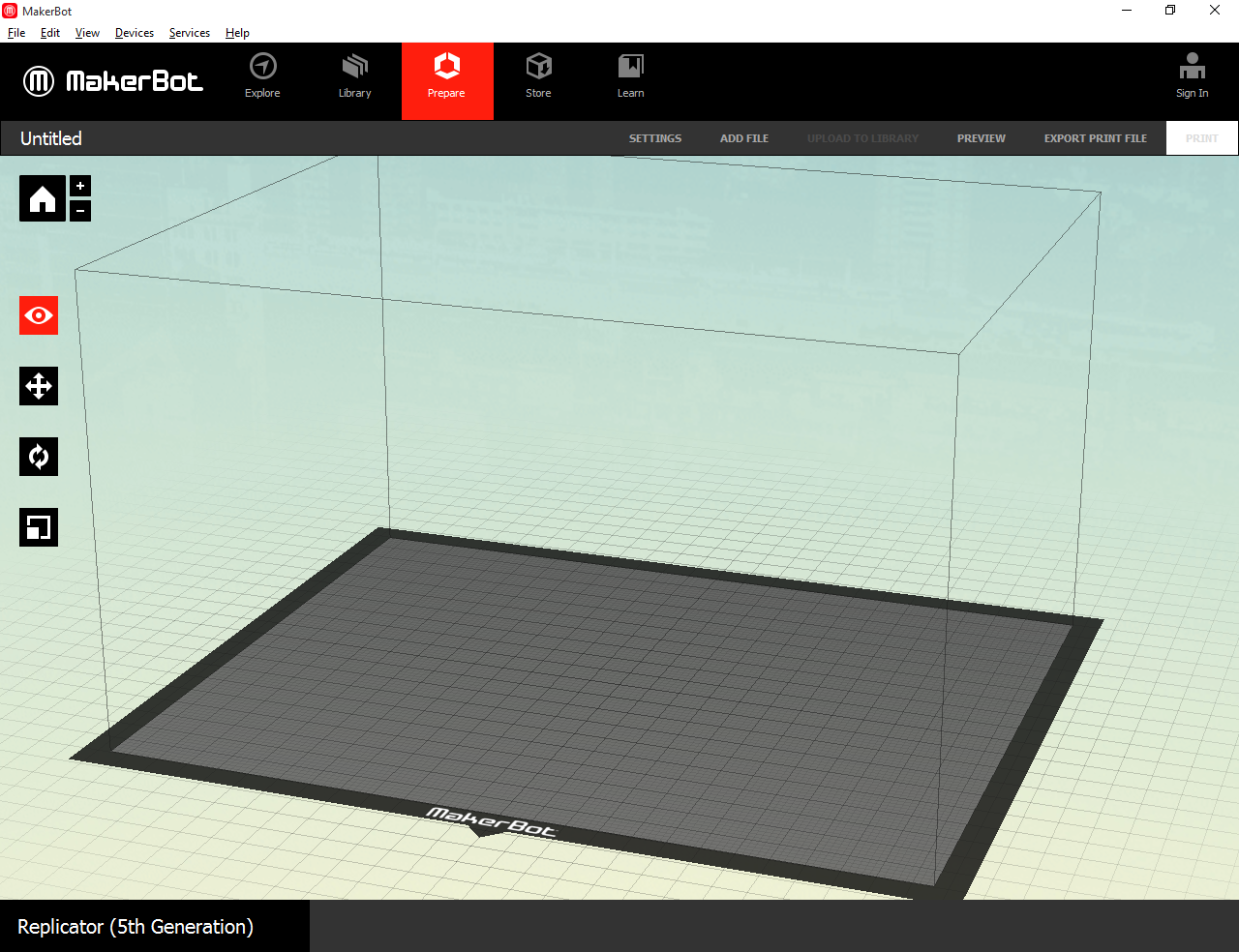Open the Services menu

190,33
